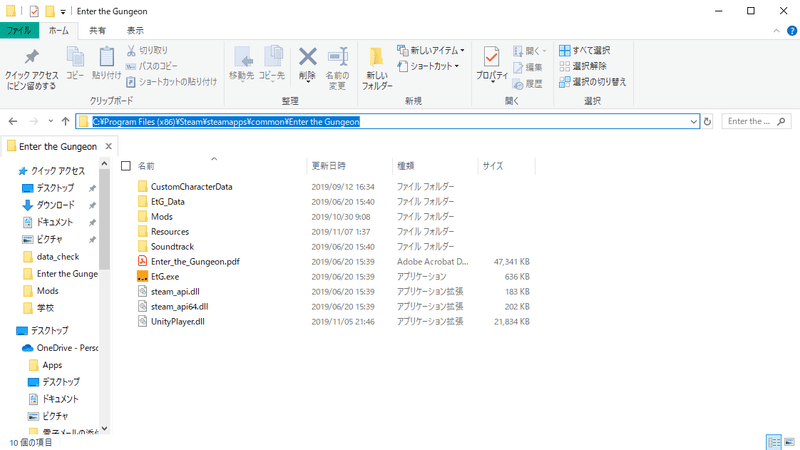Select the steam_api64.dll file
Viewport: 800px width, 450px height.
(x=173, y=307)
